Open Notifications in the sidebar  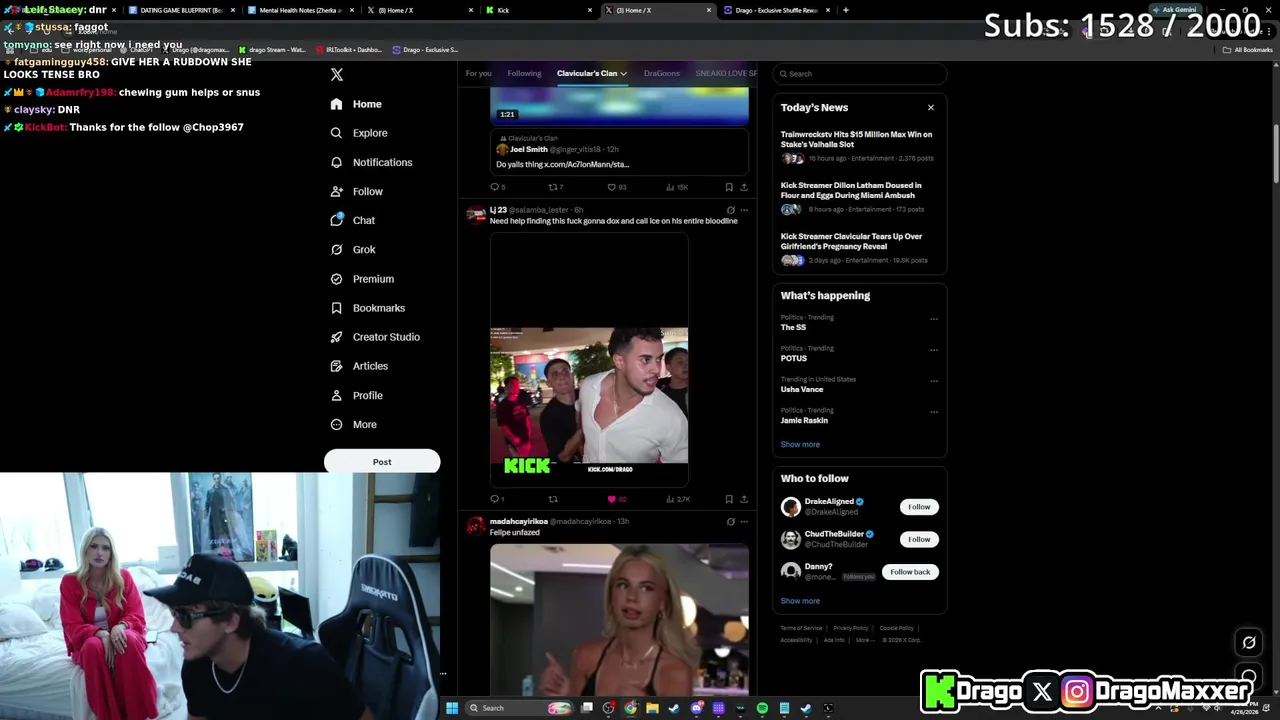click(x=371, y=162)
